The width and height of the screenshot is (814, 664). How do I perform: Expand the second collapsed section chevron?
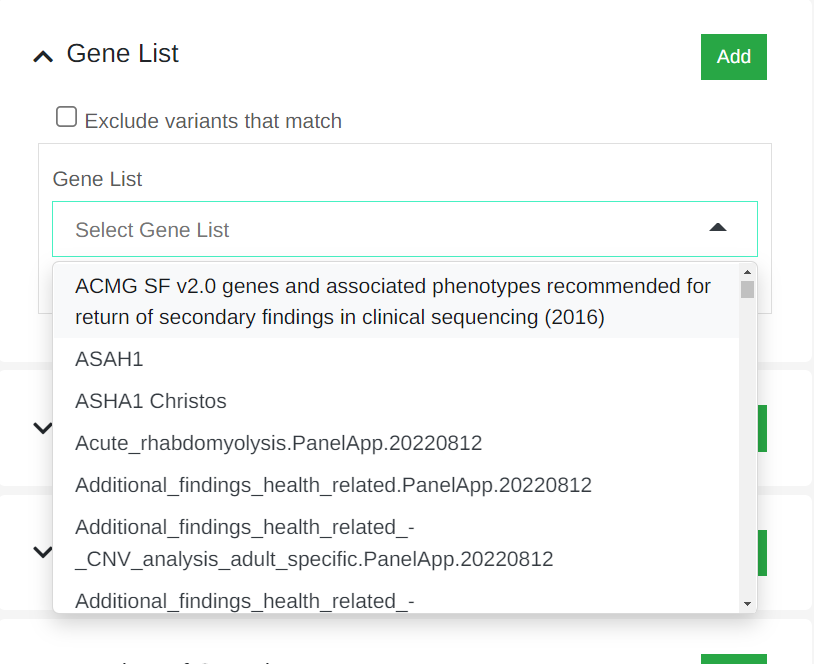pyautogui.click(x=43, y=551)
